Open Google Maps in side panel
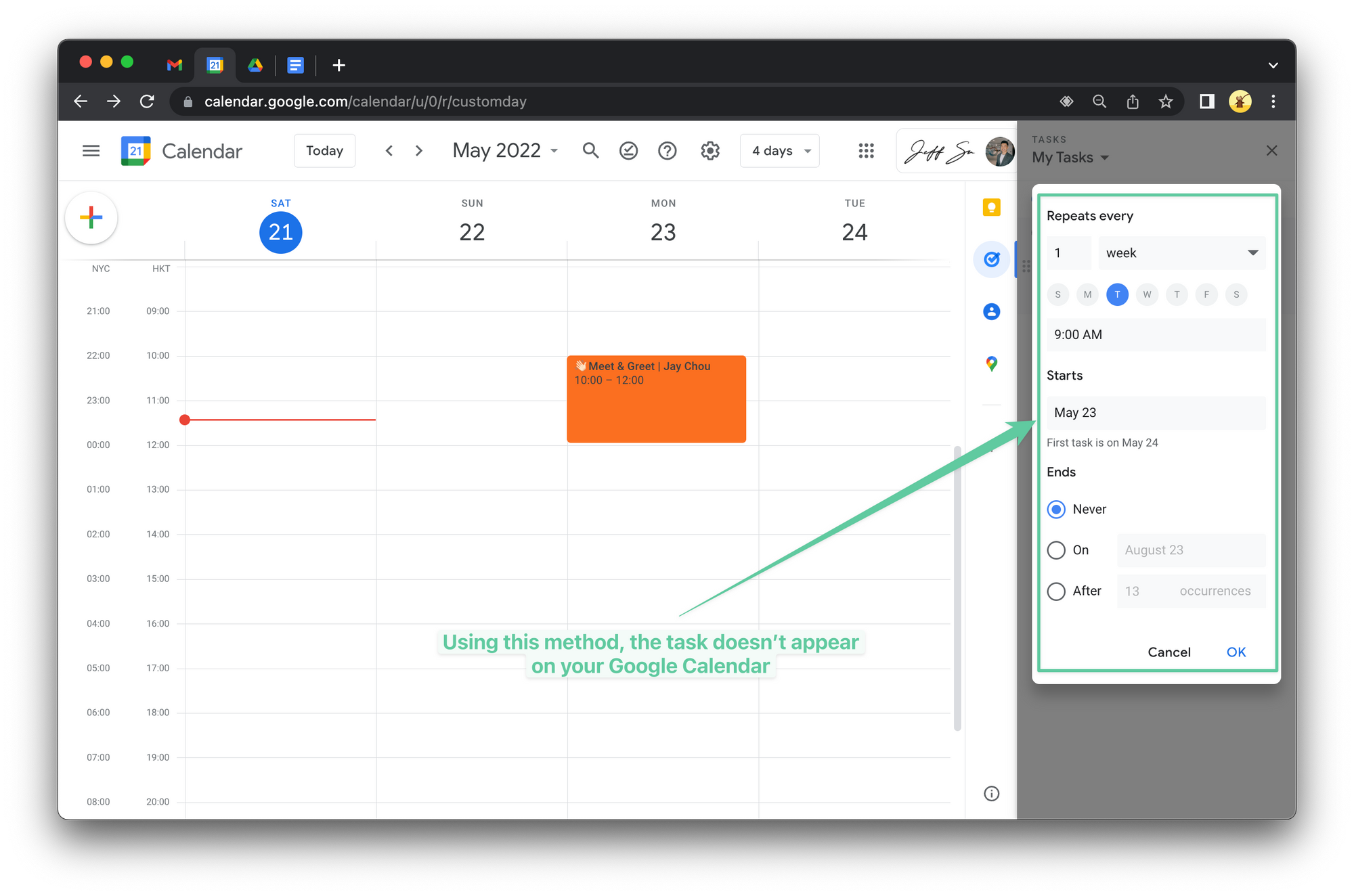This screenshot has width=1354, height=896. click(991, 363)
